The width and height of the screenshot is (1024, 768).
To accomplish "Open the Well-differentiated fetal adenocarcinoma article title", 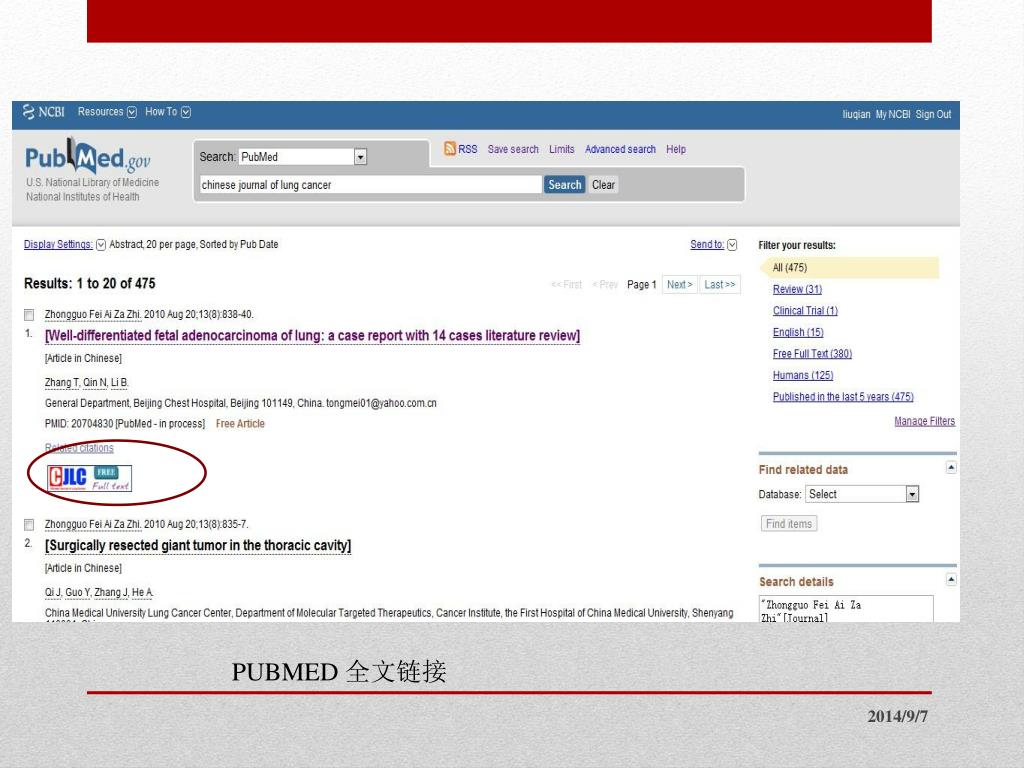I will [312, 336].
